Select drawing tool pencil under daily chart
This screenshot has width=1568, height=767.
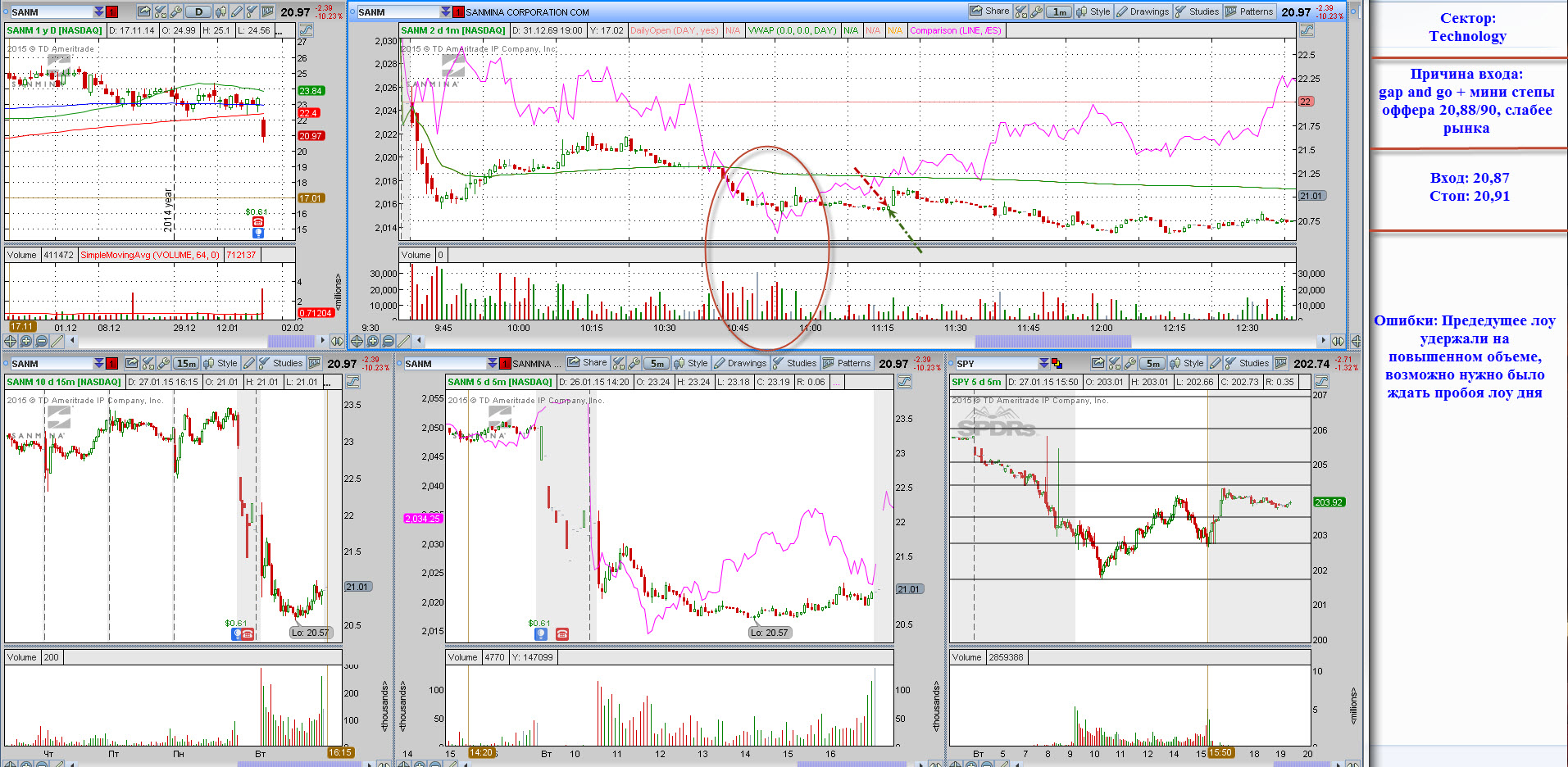[x=57, y=341]
